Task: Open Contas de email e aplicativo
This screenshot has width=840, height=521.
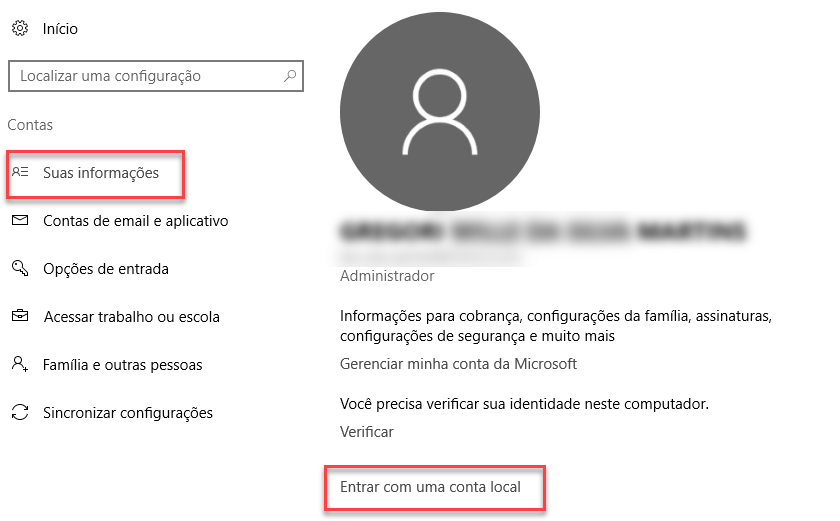Action: click(x=136, y=221)
